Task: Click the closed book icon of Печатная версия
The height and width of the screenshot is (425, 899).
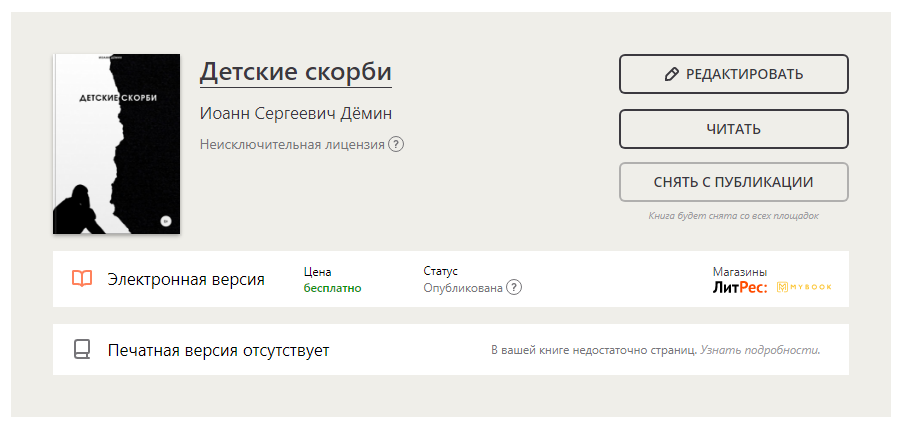Action: (82, 350)
